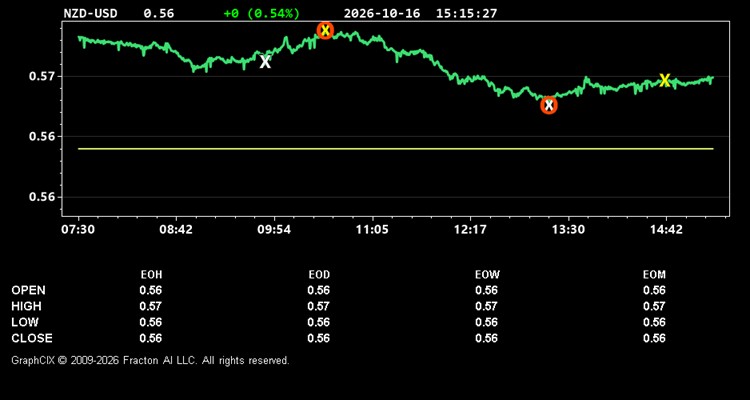Click the EOW OPEN value 0.56
This screenshot has width=750, height=400.
coord(486,290)
